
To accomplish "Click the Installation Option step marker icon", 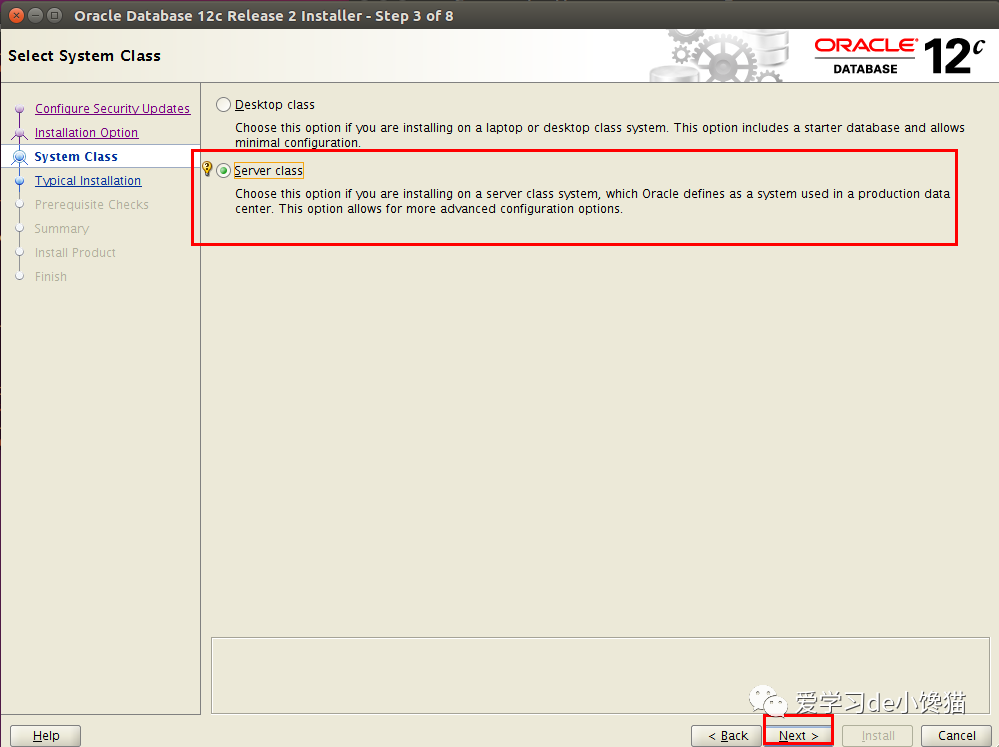I will click(20, 133).
